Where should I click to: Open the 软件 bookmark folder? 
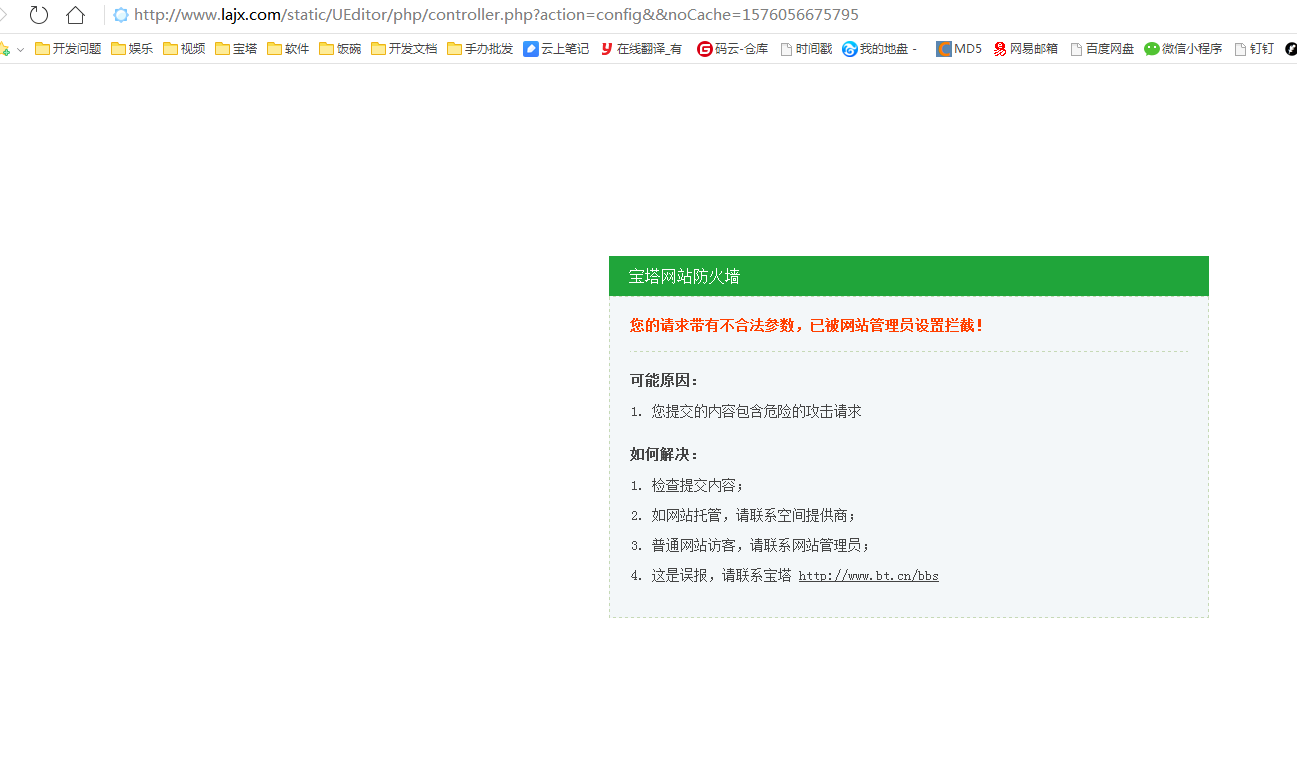pyautogui.click(x=288, y=48)
